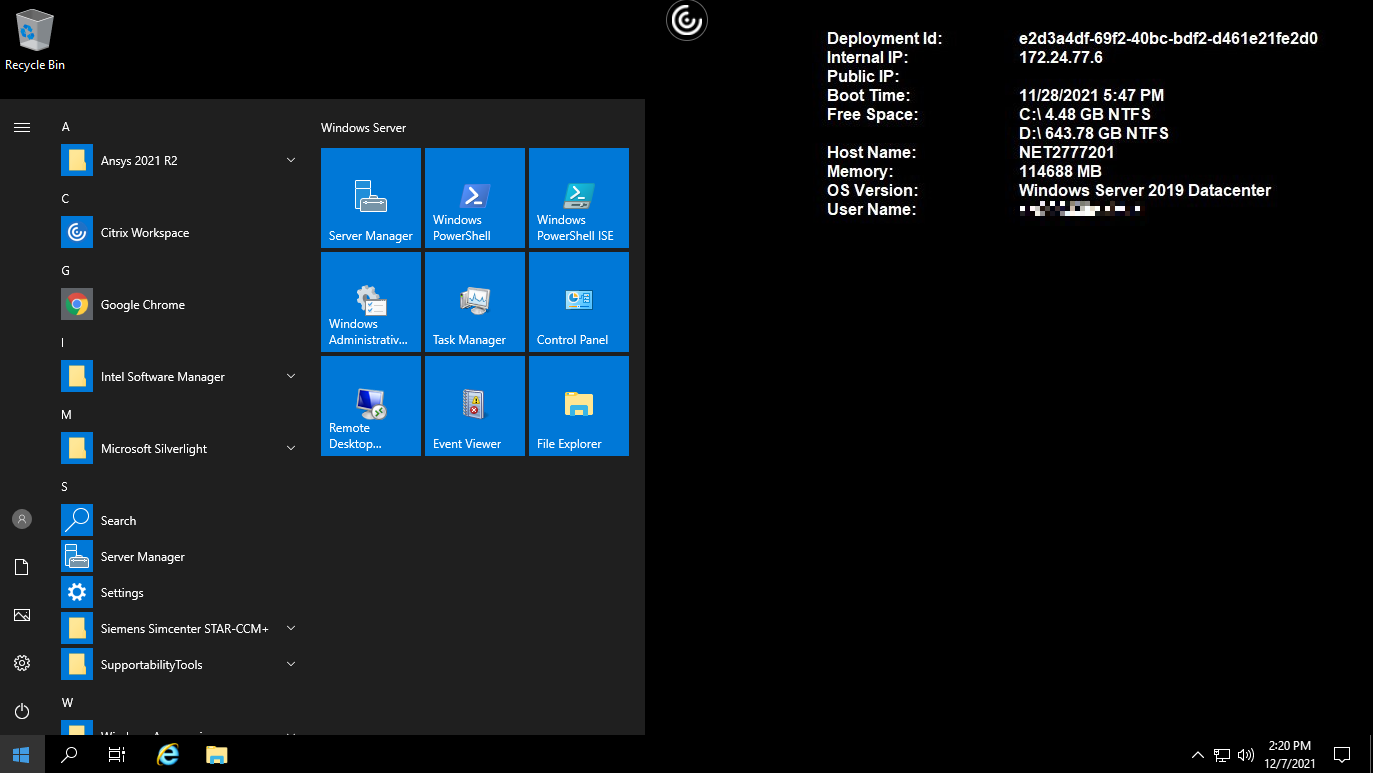Click the Citrix logo at the top of the desktop
The height and width of the screenshot is (773, 1373).
point(687,20)
